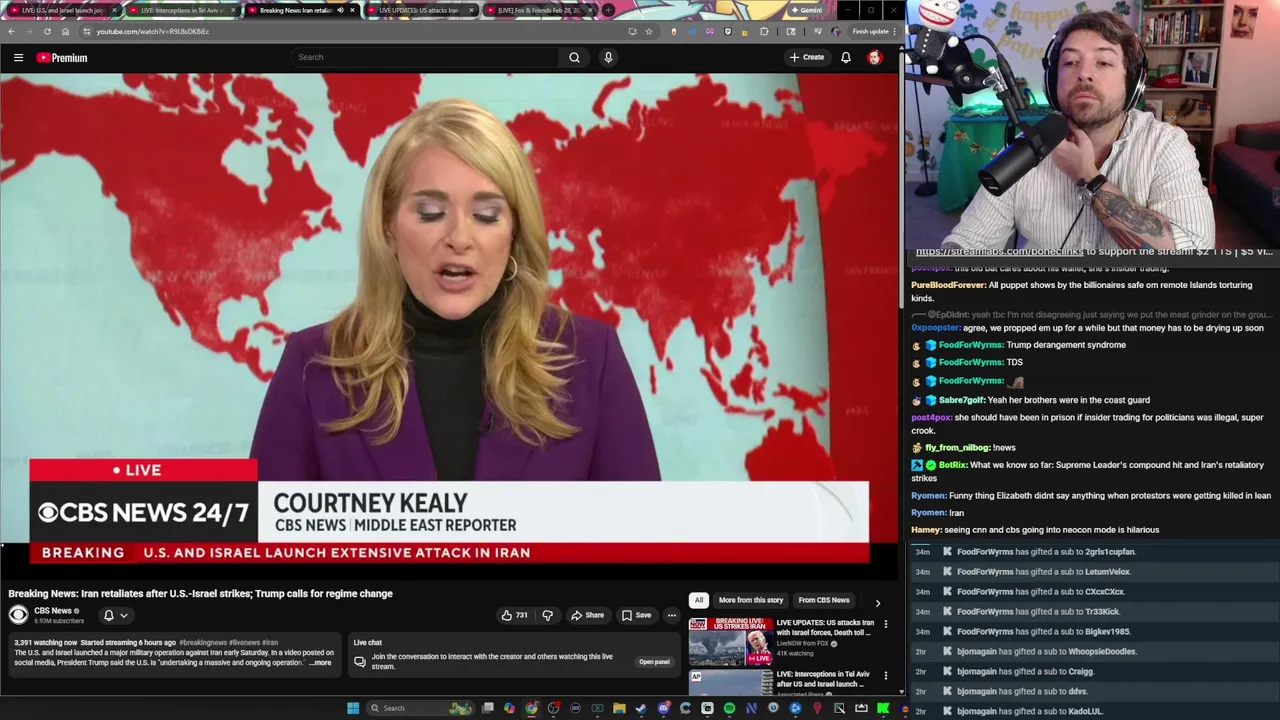Select the 'From CBS News' chip

(x=824, y=600)
